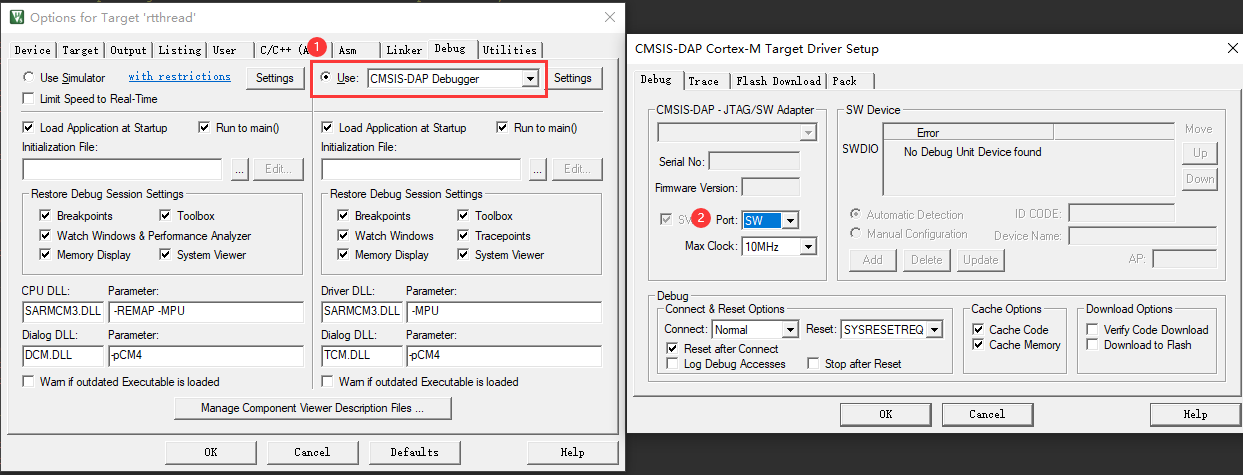Viewport: 1243px width, 475px height.
Task: Click Manage Component Viewer Description Files button
Action: pyautogui.click(x=312, y=408)
